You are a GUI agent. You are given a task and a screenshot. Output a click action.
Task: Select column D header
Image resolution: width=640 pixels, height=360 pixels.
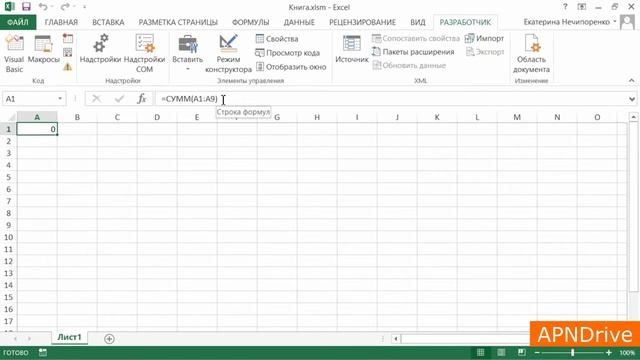[157, 117]
